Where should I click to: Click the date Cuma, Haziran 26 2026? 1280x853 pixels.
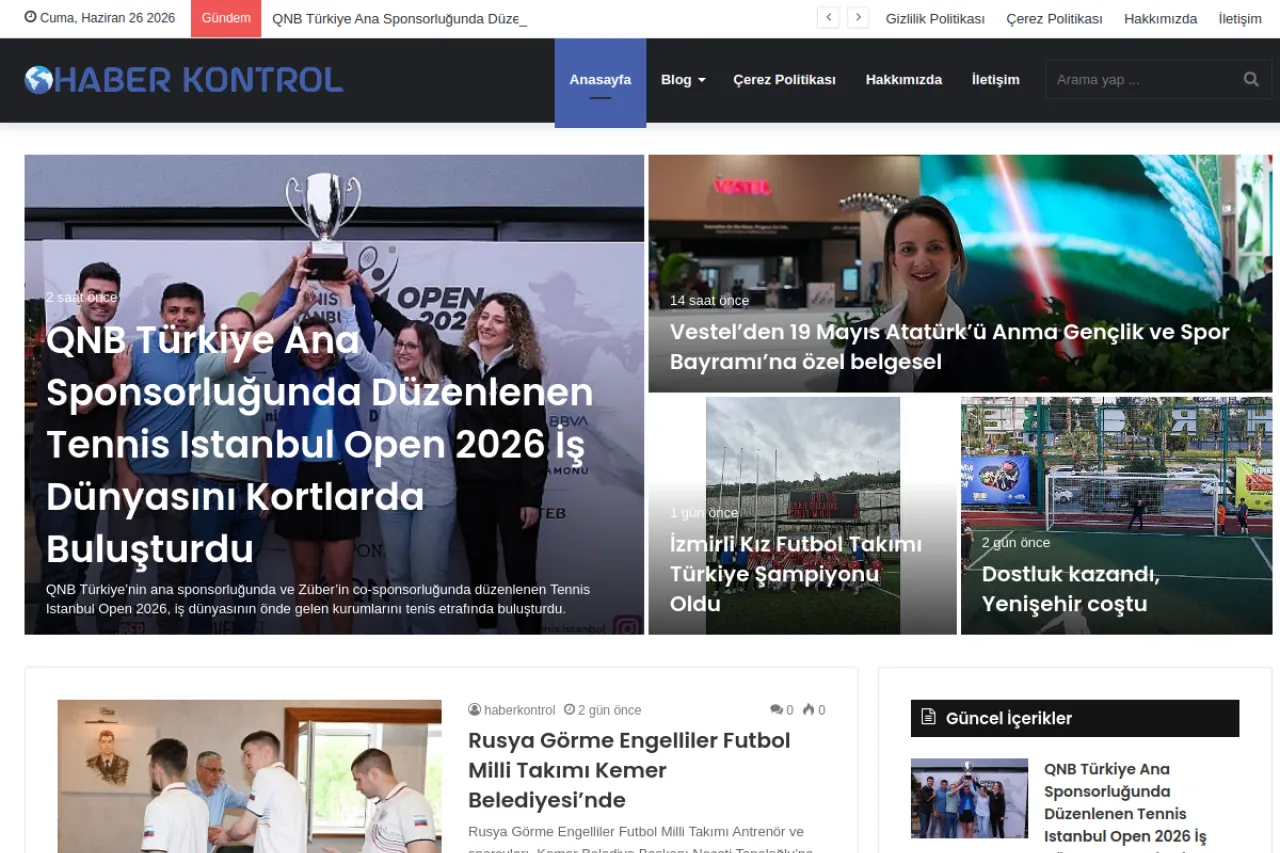click(107, 18)
